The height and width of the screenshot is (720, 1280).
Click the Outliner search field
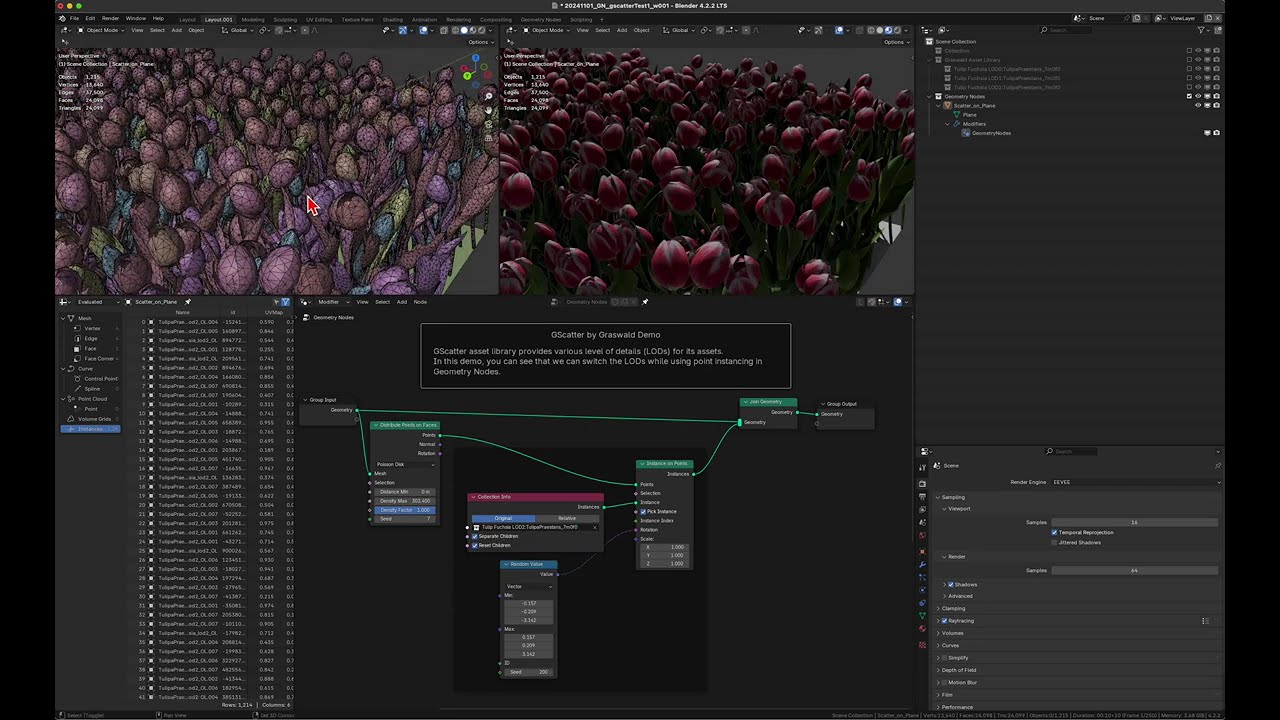[x=1066, y=30]
